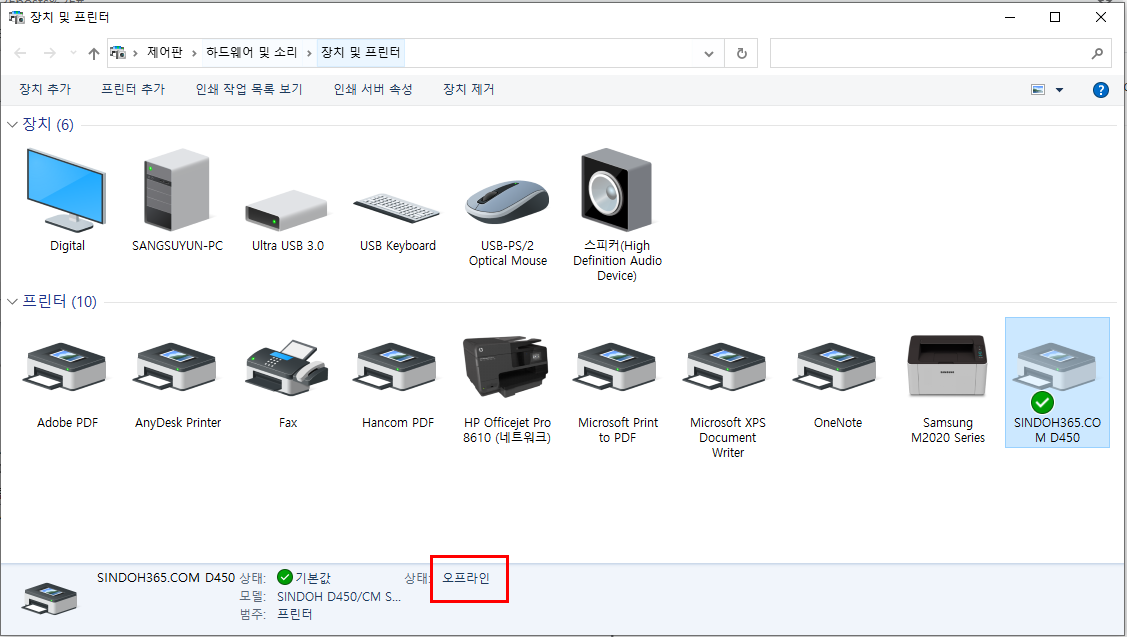
Task: Select the HP Officejet Pro 8610 printer icon
Action: click(507, 367)
